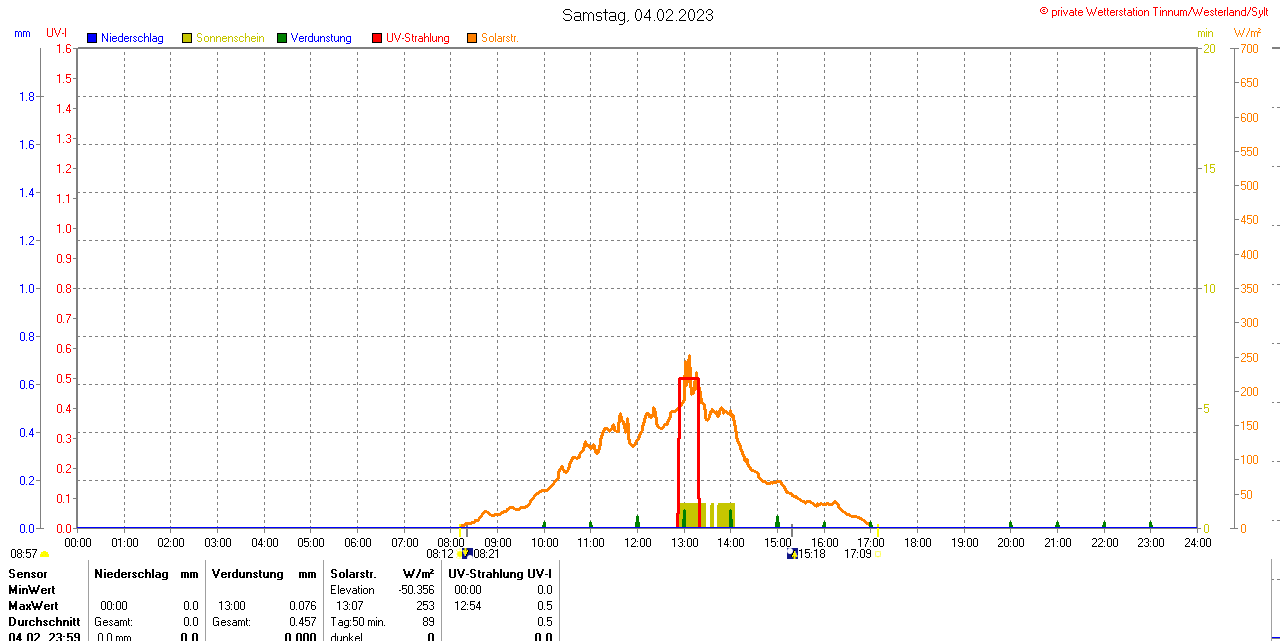
Task: Click the red UV-Strahlung legend square
Action: (x=377, y=38)
